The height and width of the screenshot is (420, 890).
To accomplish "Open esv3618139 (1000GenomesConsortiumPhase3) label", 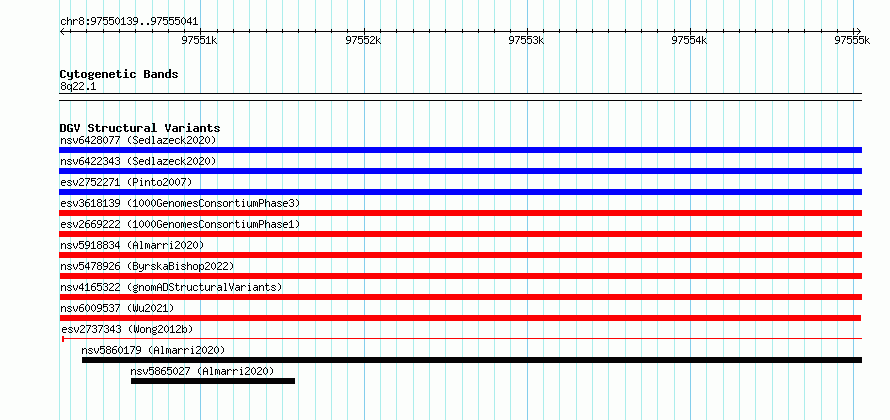I will pyautogui.click(x=180, y=203).
